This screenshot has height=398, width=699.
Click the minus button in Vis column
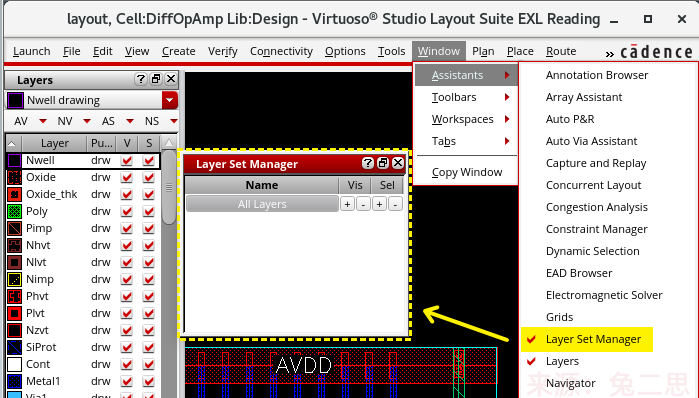363,204
